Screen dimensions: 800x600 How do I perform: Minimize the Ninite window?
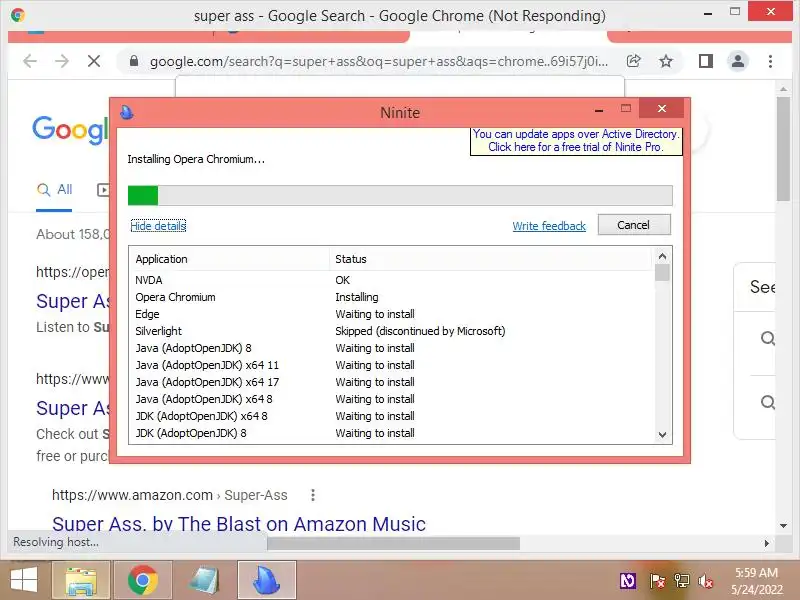(x=599, y=109)
